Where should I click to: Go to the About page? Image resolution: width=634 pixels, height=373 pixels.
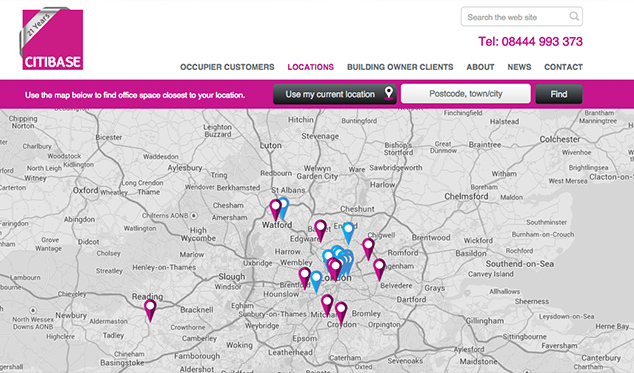[x=480, y=67]
